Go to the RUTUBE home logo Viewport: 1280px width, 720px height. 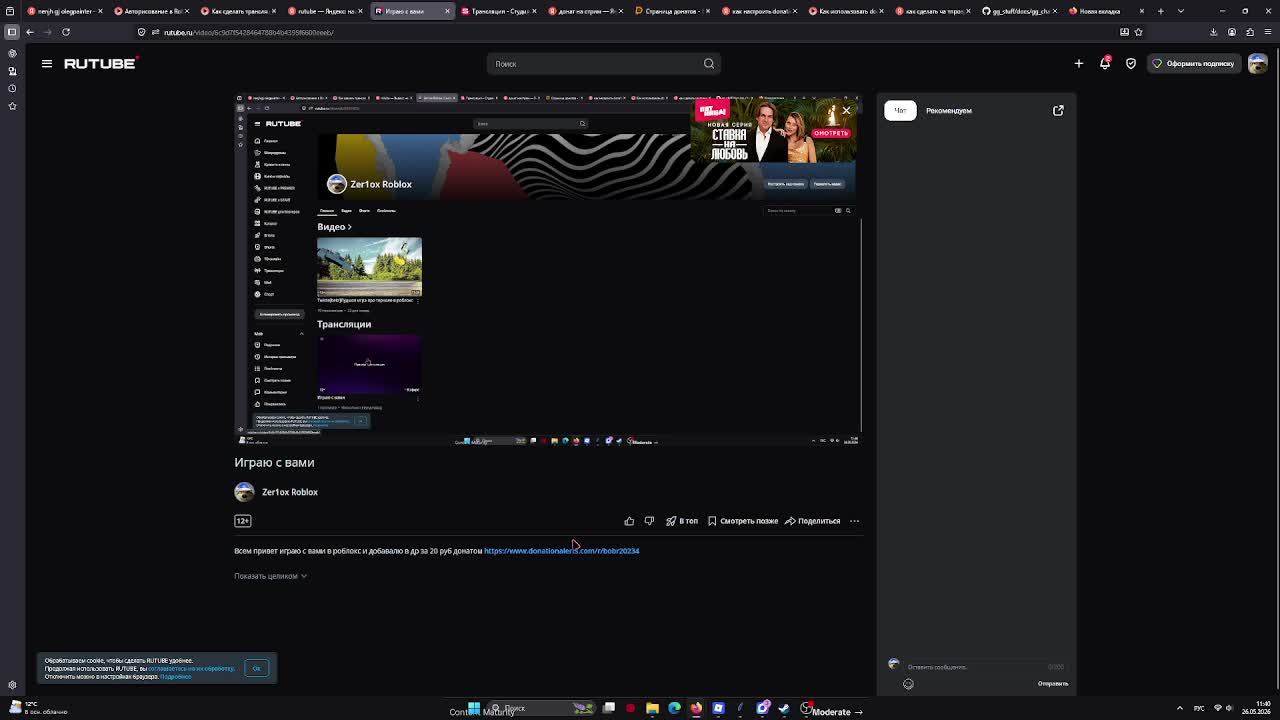click(x=100, y=64)
